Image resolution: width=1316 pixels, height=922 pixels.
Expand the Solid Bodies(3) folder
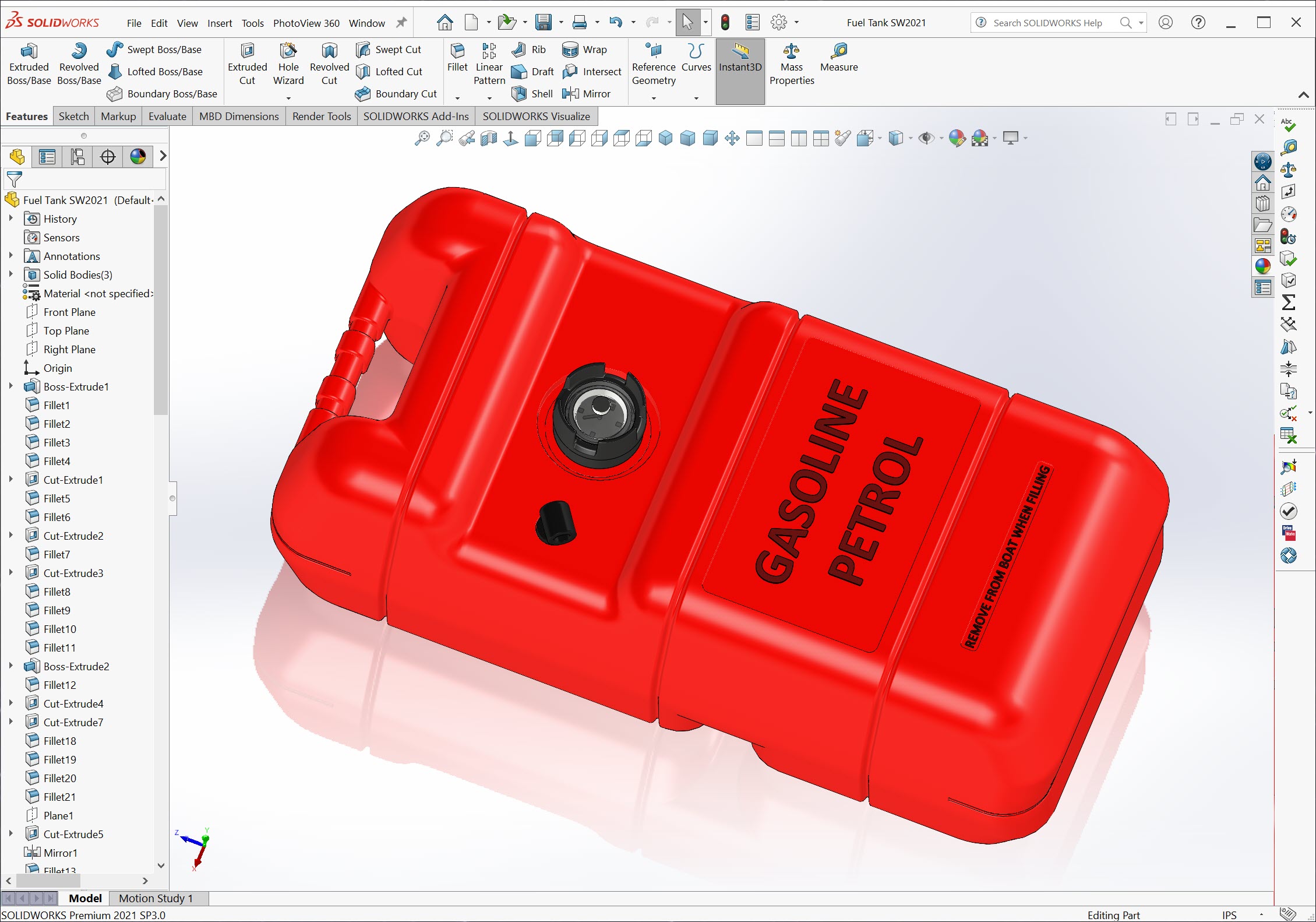point(10,275)
